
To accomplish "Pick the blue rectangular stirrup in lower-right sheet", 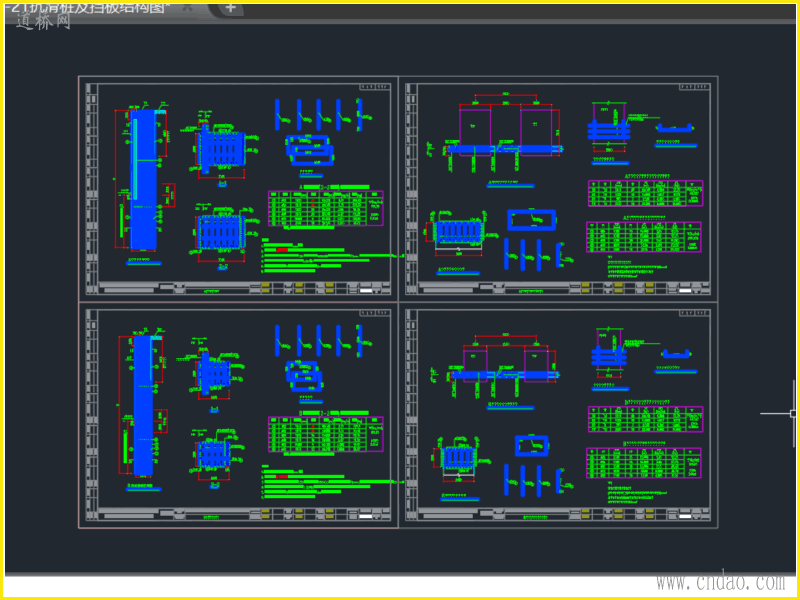I will click(x=532, y=445).
